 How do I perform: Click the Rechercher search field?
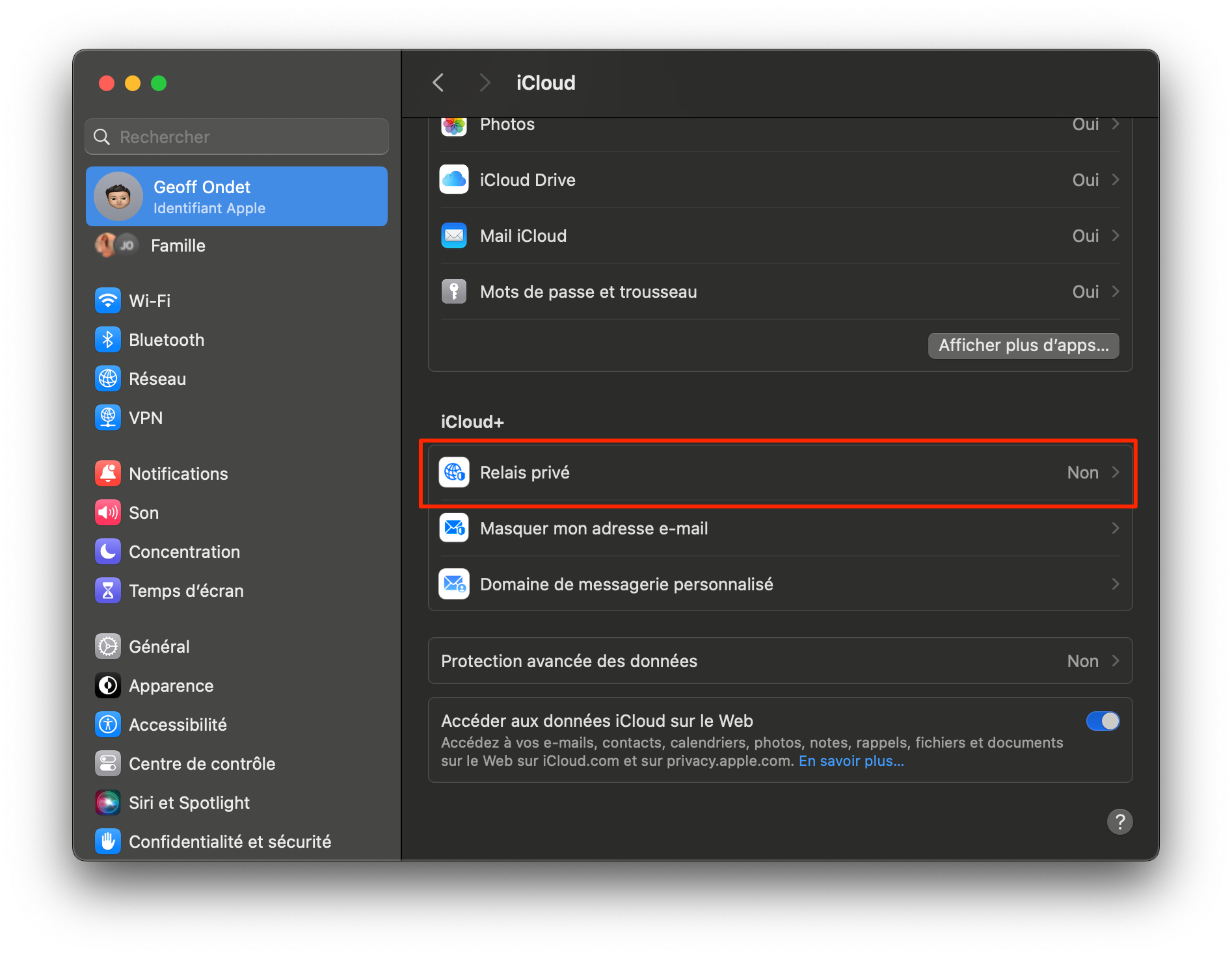tap(237, 137)
